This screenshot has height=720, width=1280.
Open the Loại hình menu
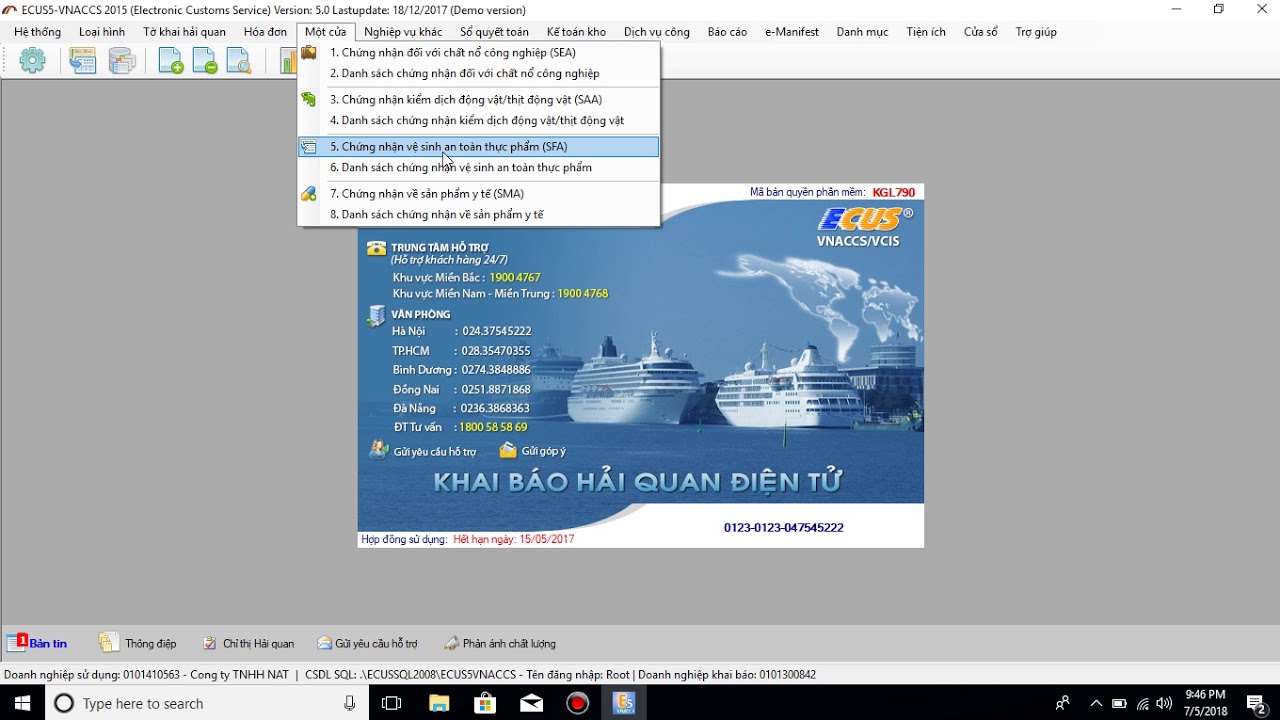pos(102,32)
